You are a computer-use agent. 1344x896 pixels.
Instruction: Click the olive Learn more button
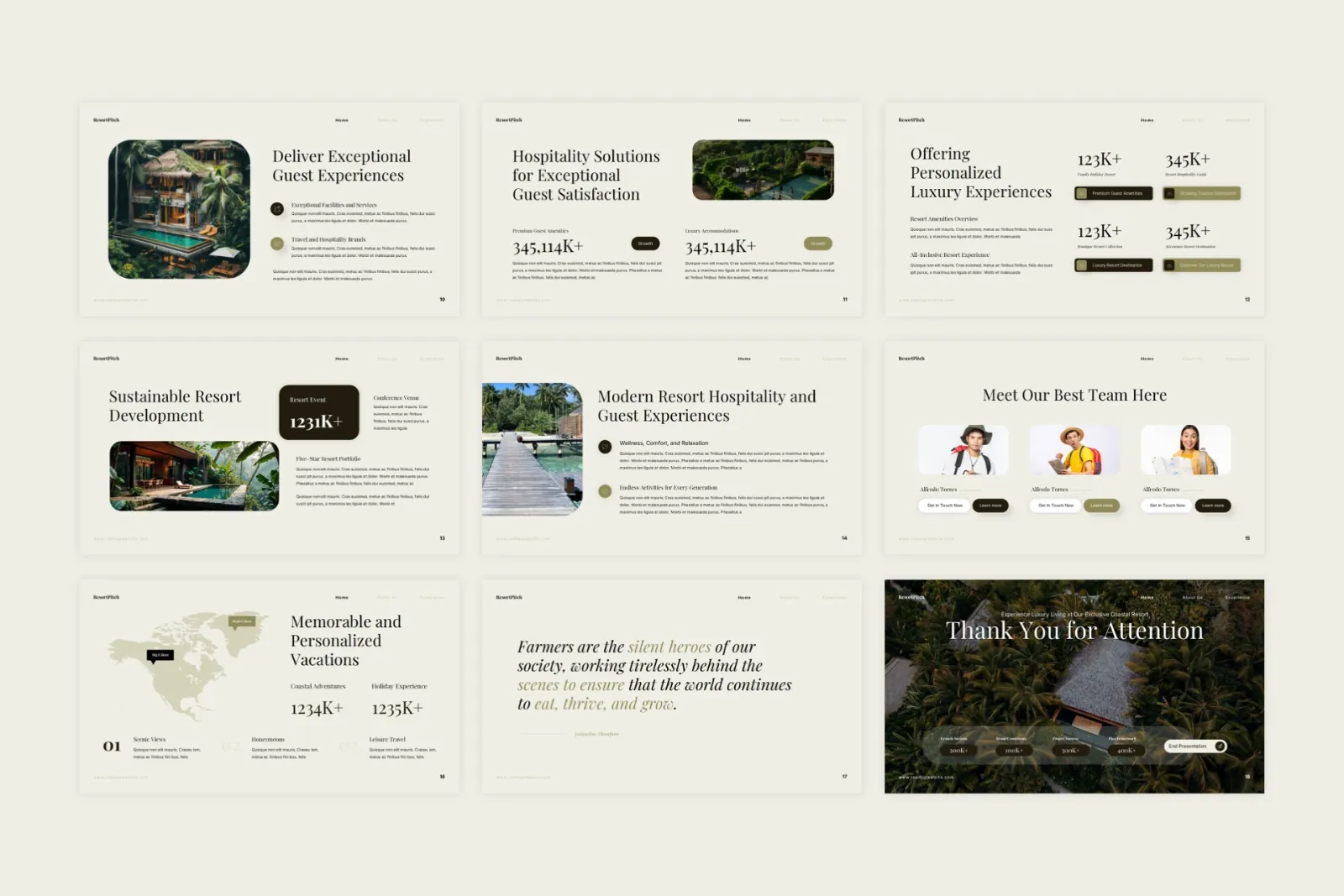[x=1101, y=506]
